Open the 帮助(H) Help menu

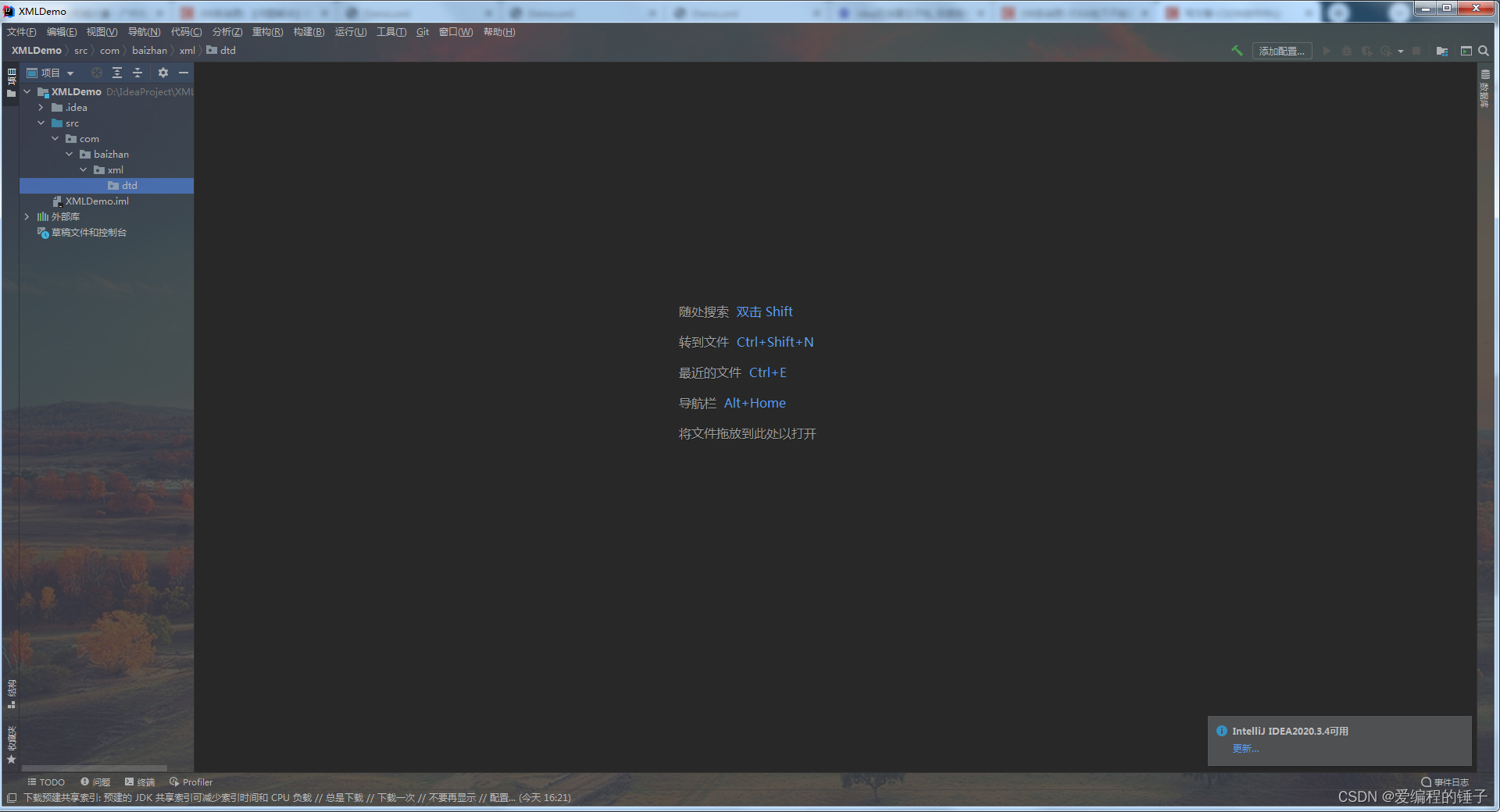pyautogui.click(x=499, y=32)
